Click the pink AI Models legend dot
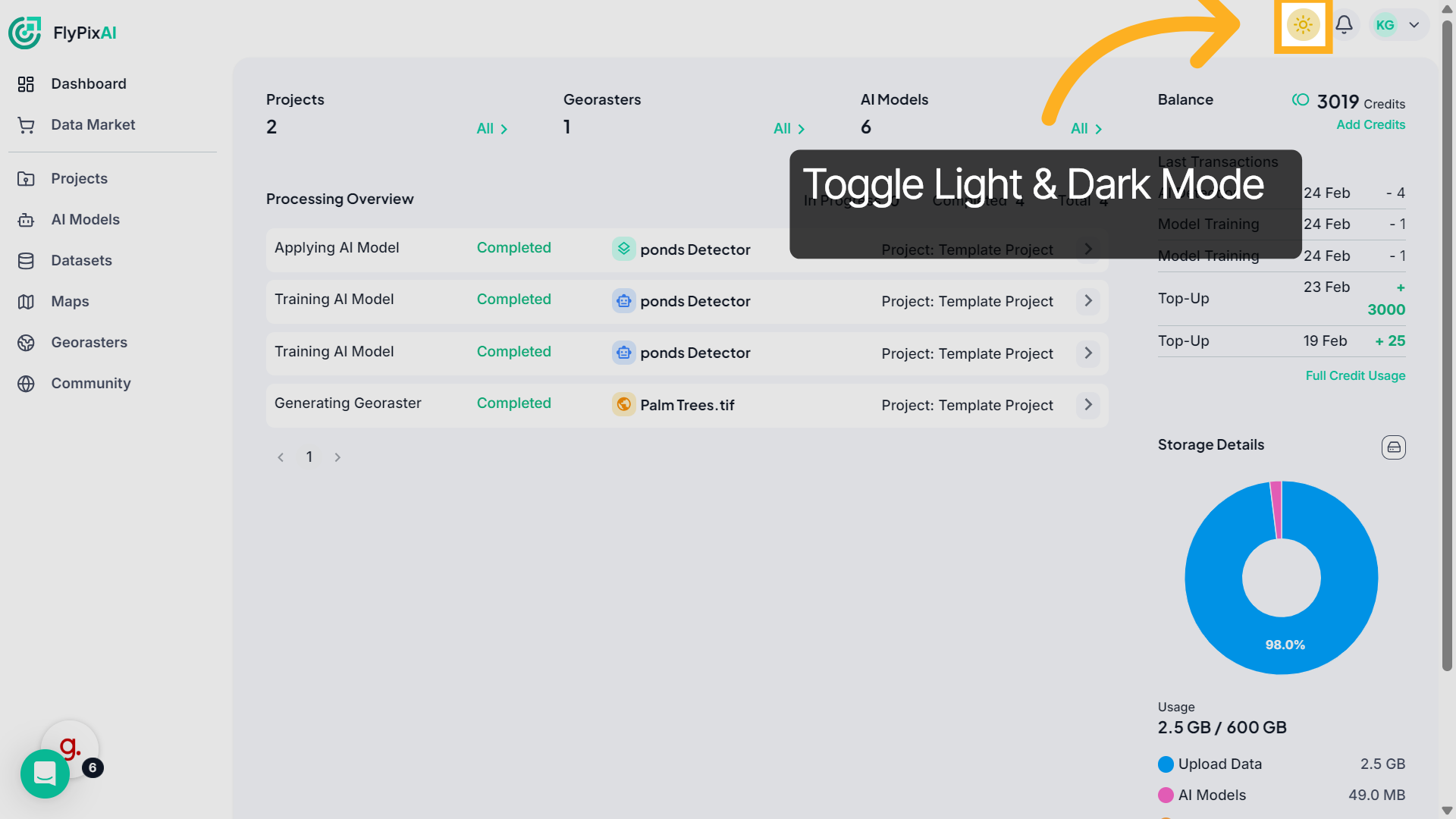Image resolution: width=1456 pixels, height=819 pixels. pos(1166,795)
